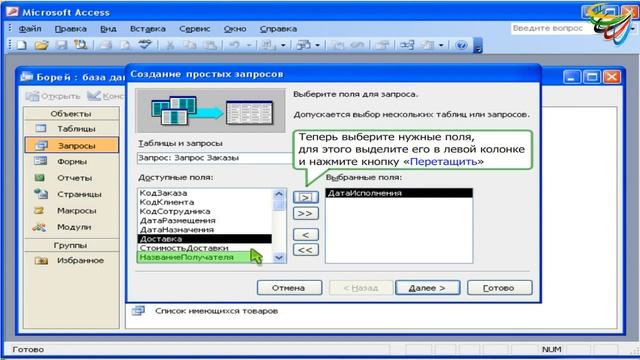Viewport: 640px width, 360px height.
Task: Click the Группы header bar
Action: pyautogui.click(x=71, y=245)
